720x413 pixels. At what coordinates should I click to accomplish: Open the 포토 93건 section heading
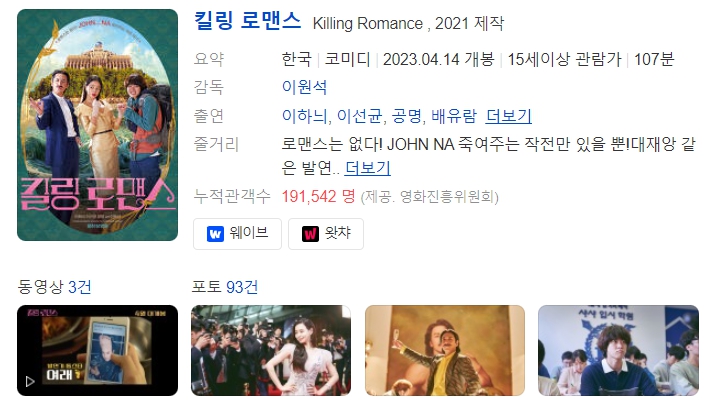[x=225, y=287]
